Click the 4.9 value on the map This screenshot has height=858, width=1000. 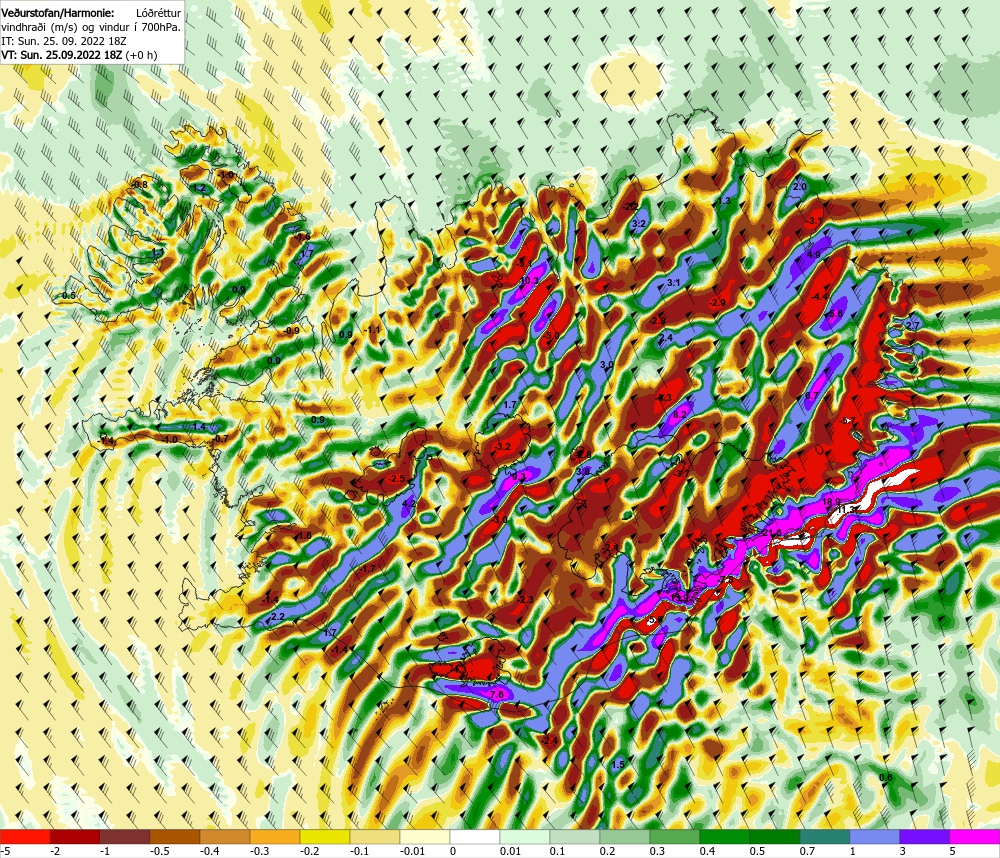[x=814, y=255]
